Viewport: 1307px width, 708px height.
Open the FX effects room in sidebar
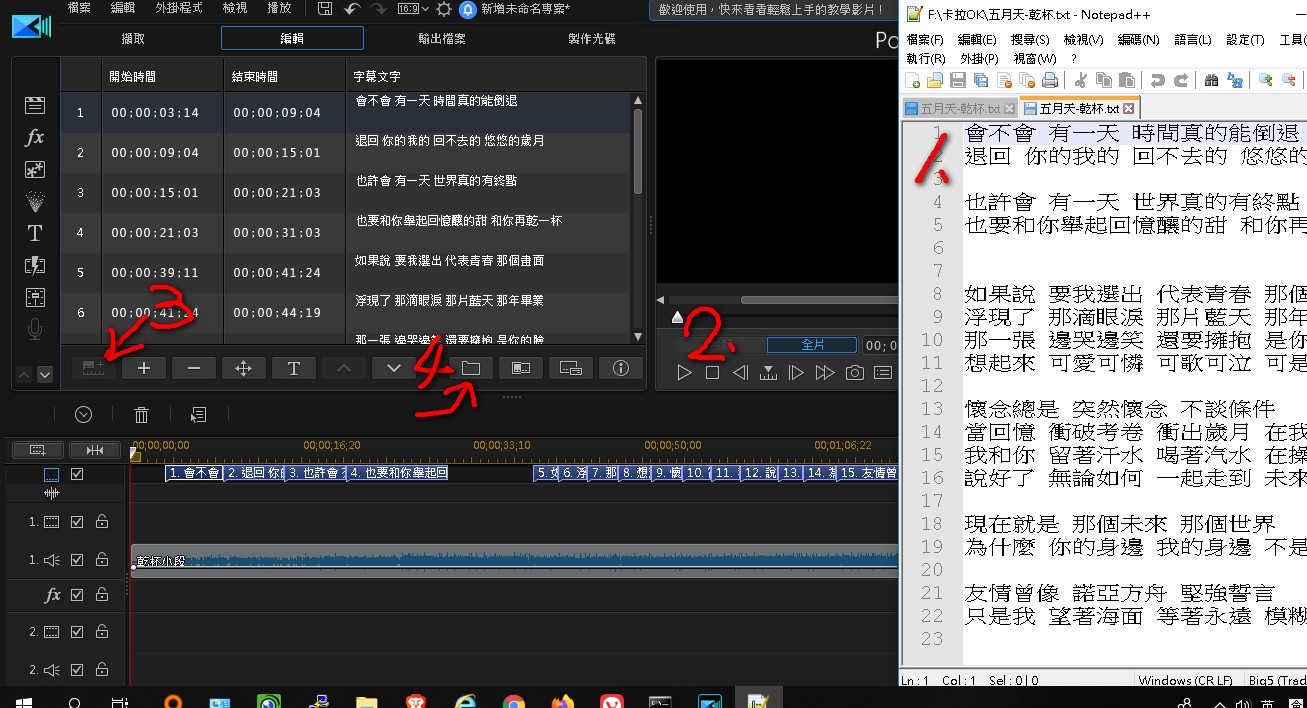click(35, 138)
